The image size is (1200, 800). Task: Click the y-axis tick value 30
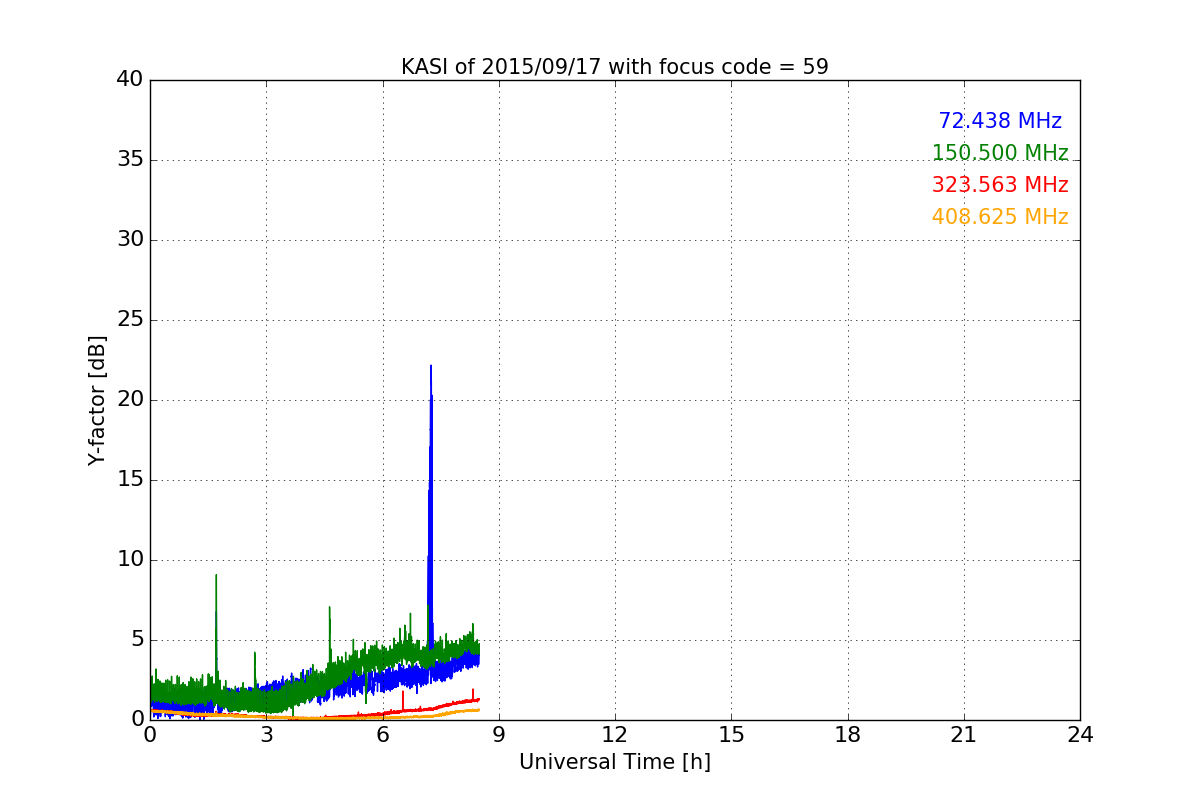(130, 240)
